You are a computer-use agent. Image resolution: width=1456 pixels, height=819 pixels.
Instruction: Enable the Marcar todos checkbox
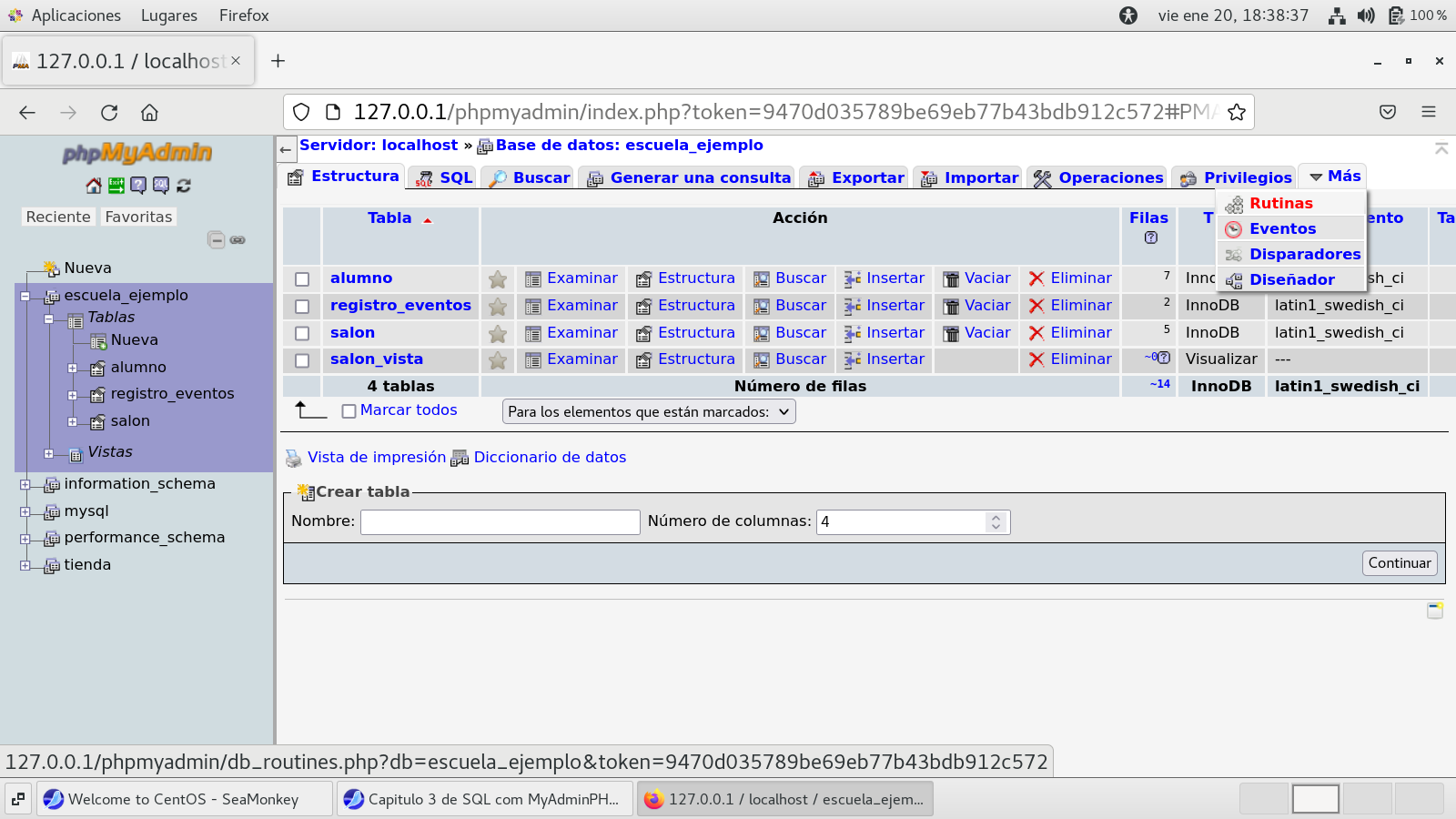point(349,411)
